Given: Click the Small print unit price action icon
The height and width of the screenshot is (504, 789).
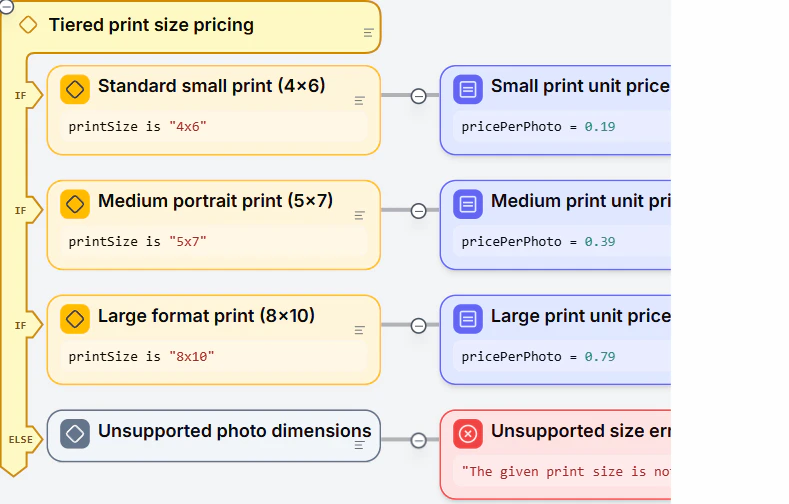Looking at the screenshot, I should point(468,90).
